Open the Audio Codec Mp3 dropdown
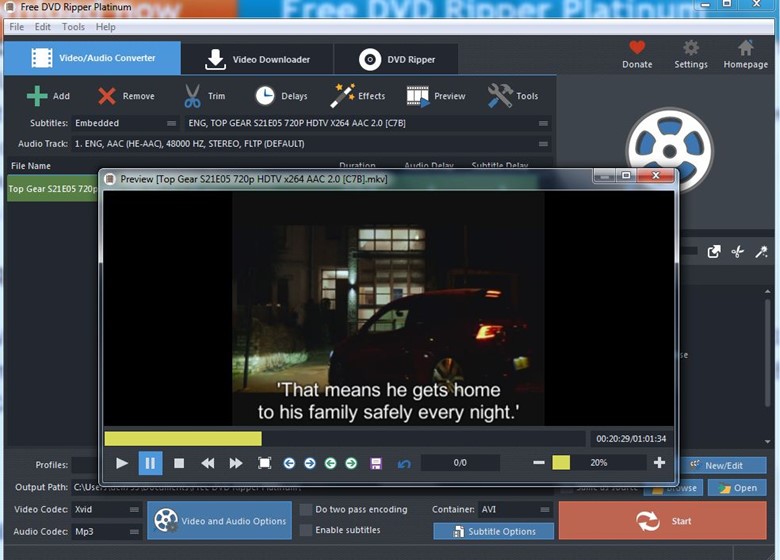The width and height of the screenshot is (780, 560). pyautogui.click(x=106, y=532)
